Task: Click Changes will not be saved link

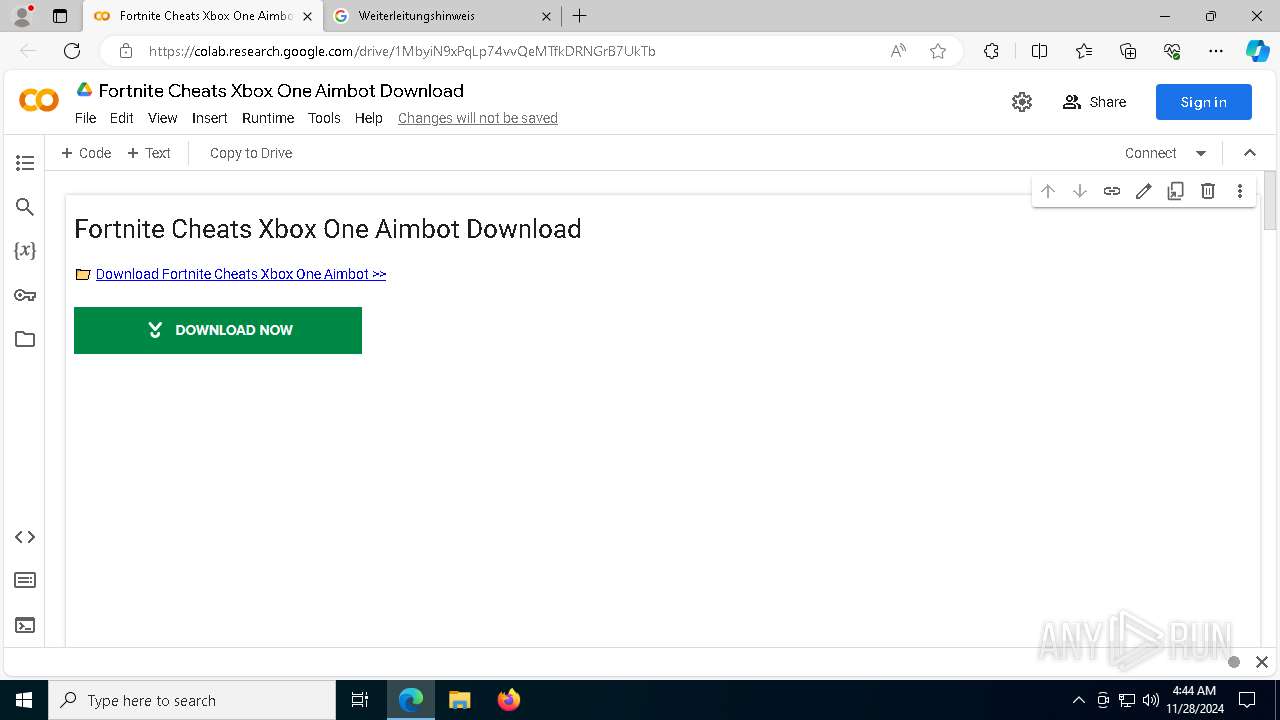Action: pyautogui.click(x=478, y=118)
